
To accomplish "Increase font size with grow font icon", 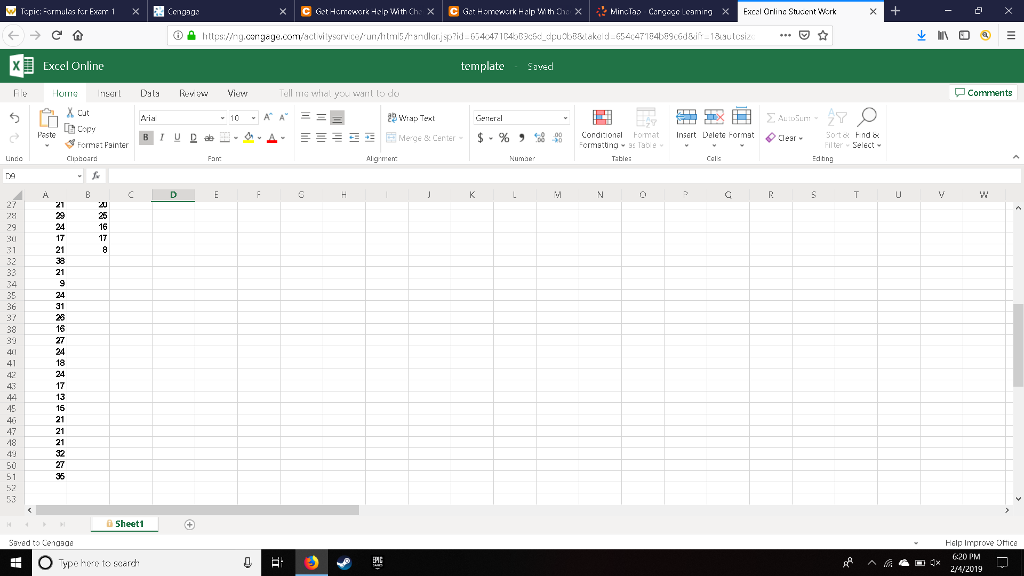I will pyautogui.click(x=268, y=118).
